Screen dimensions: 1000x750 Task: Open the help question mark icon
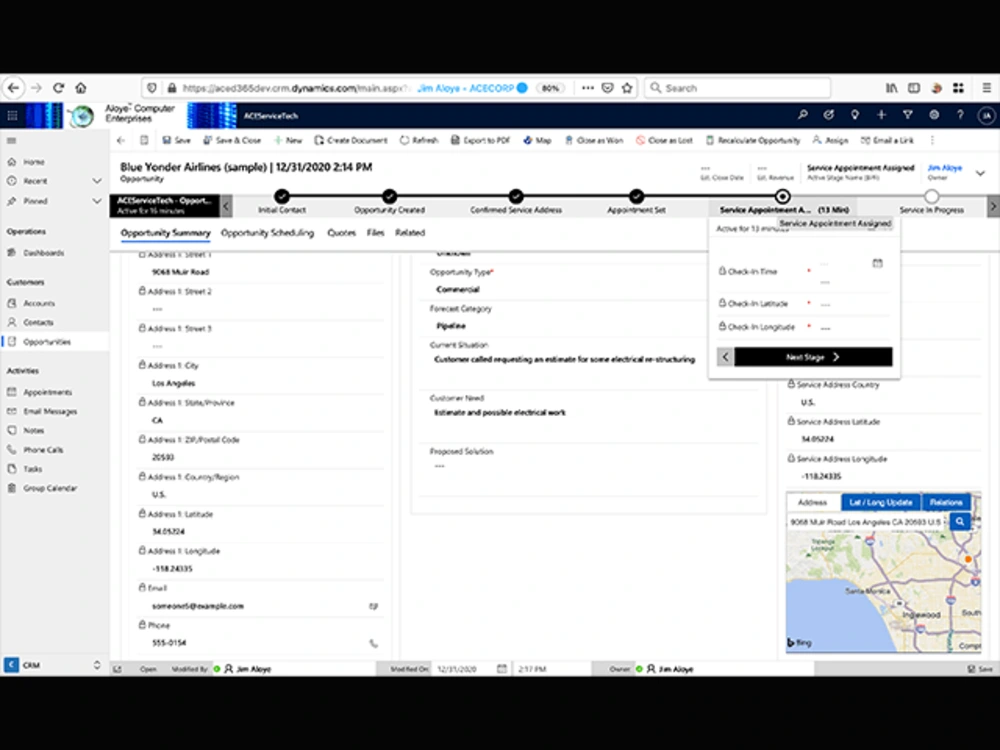960,115
